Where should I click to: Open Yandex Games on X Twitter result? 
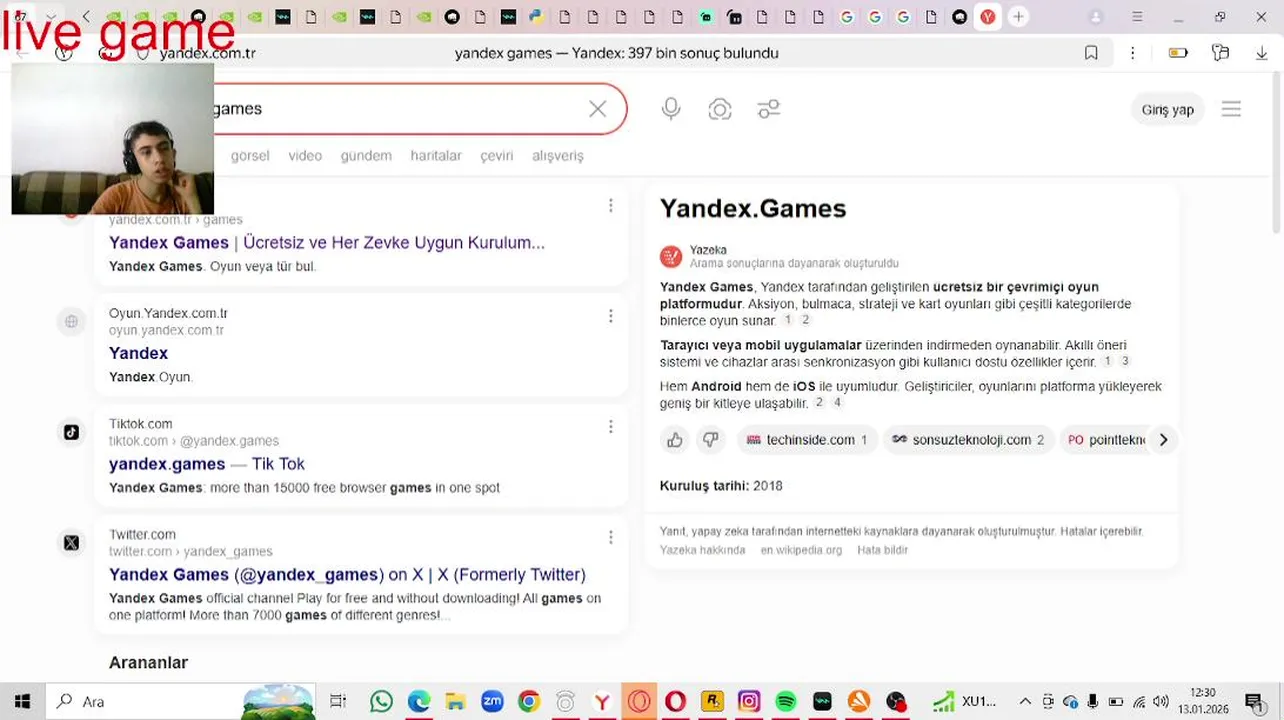tap(347, 574)
